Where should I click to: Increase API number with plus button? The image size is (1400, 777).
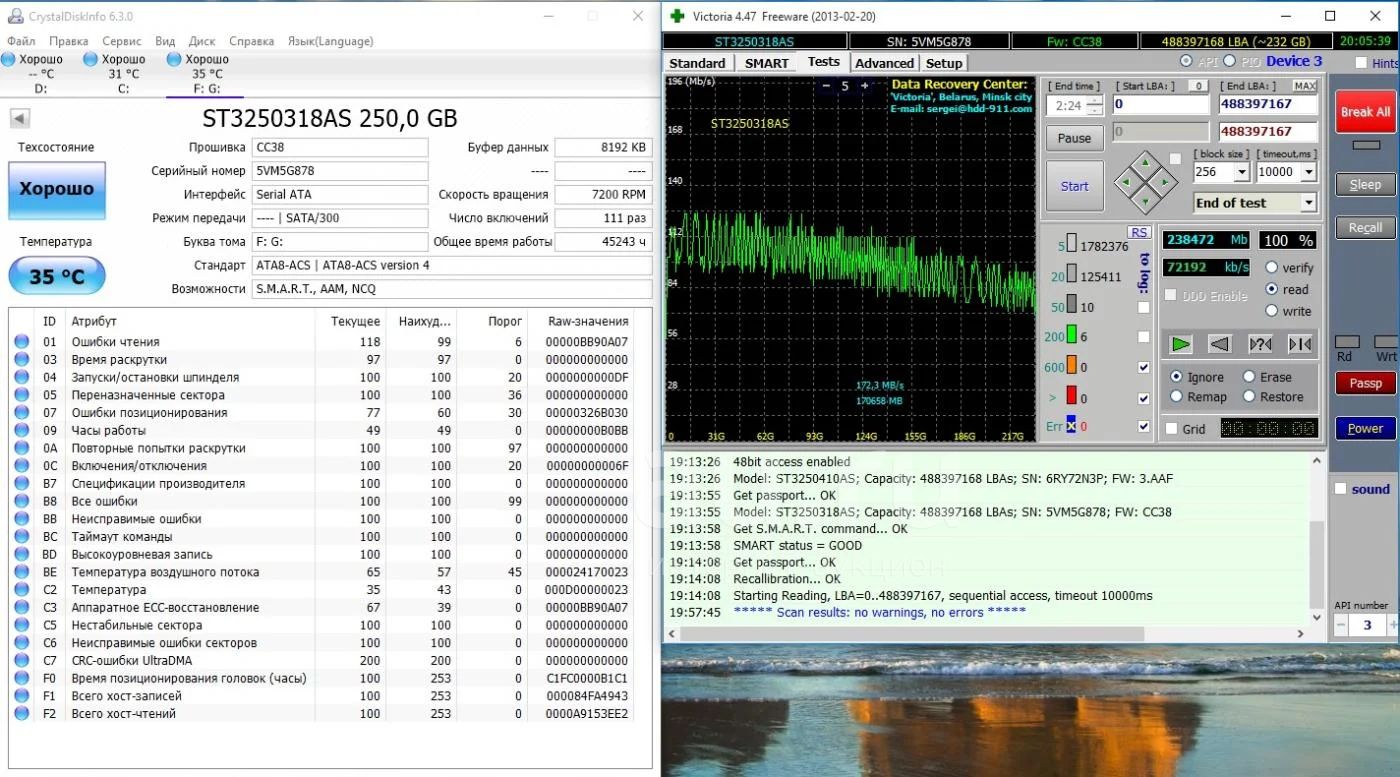(1391, 625)
